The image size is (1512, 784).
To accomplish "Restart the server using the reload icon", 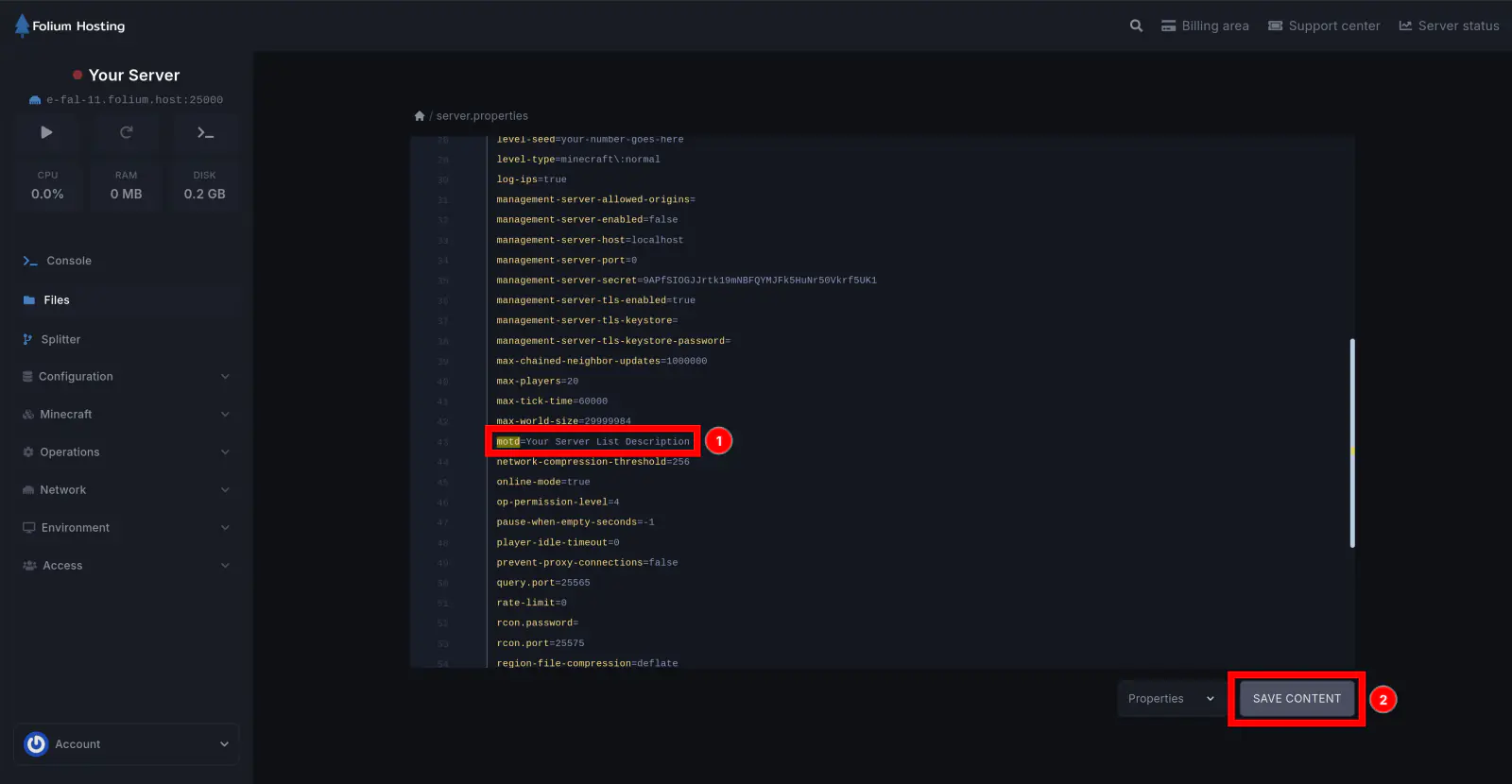I will click(x=126, y=133).
